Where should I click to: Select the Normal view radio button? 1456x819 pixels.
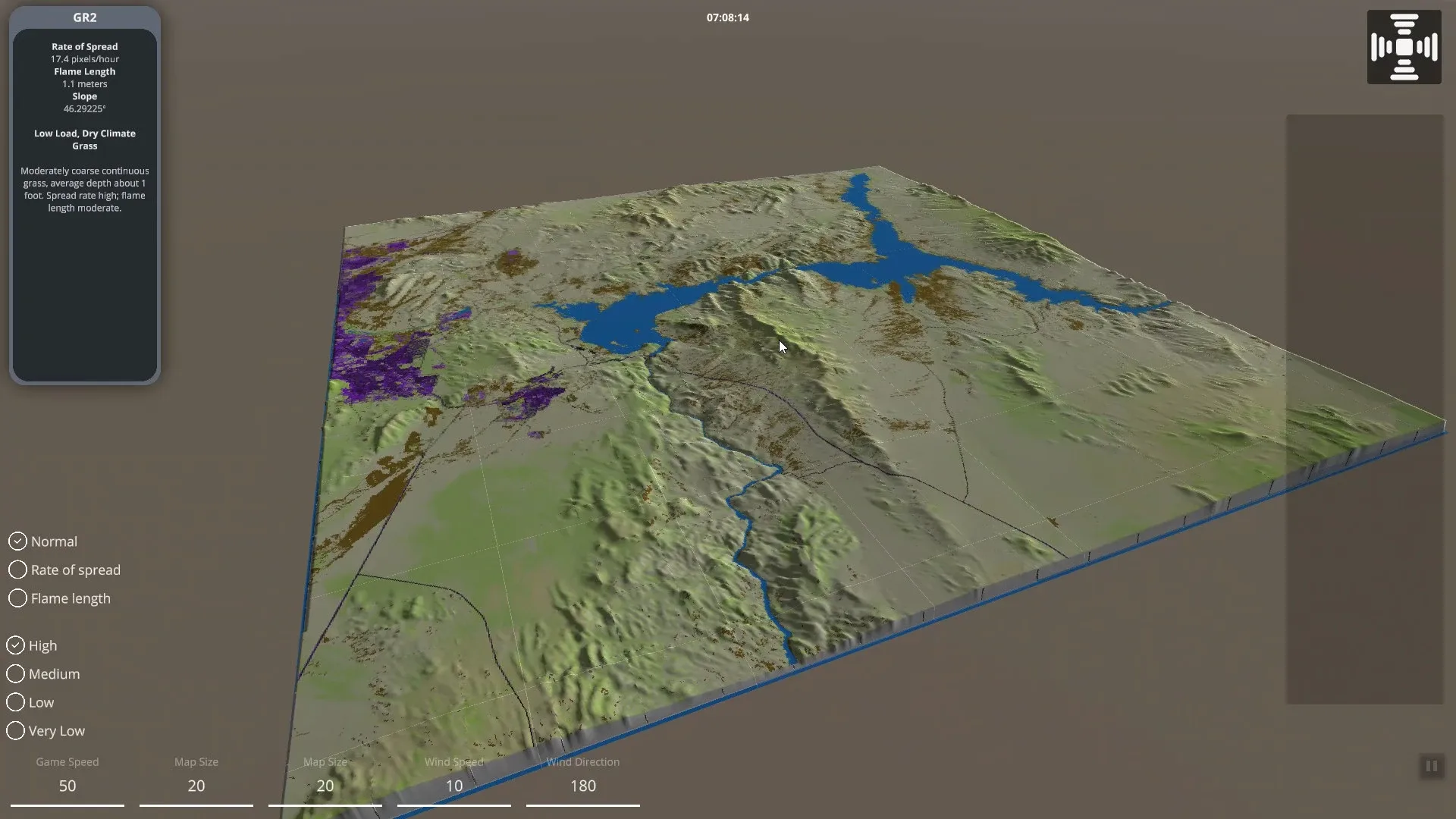17,541
